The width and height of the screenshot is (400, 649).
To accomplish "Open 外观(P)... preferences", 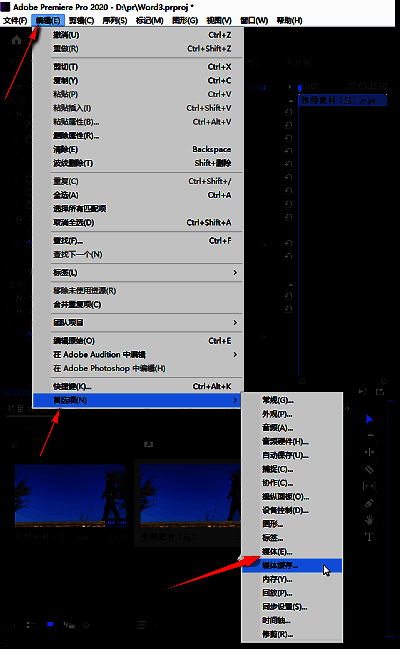I will 292,414.
